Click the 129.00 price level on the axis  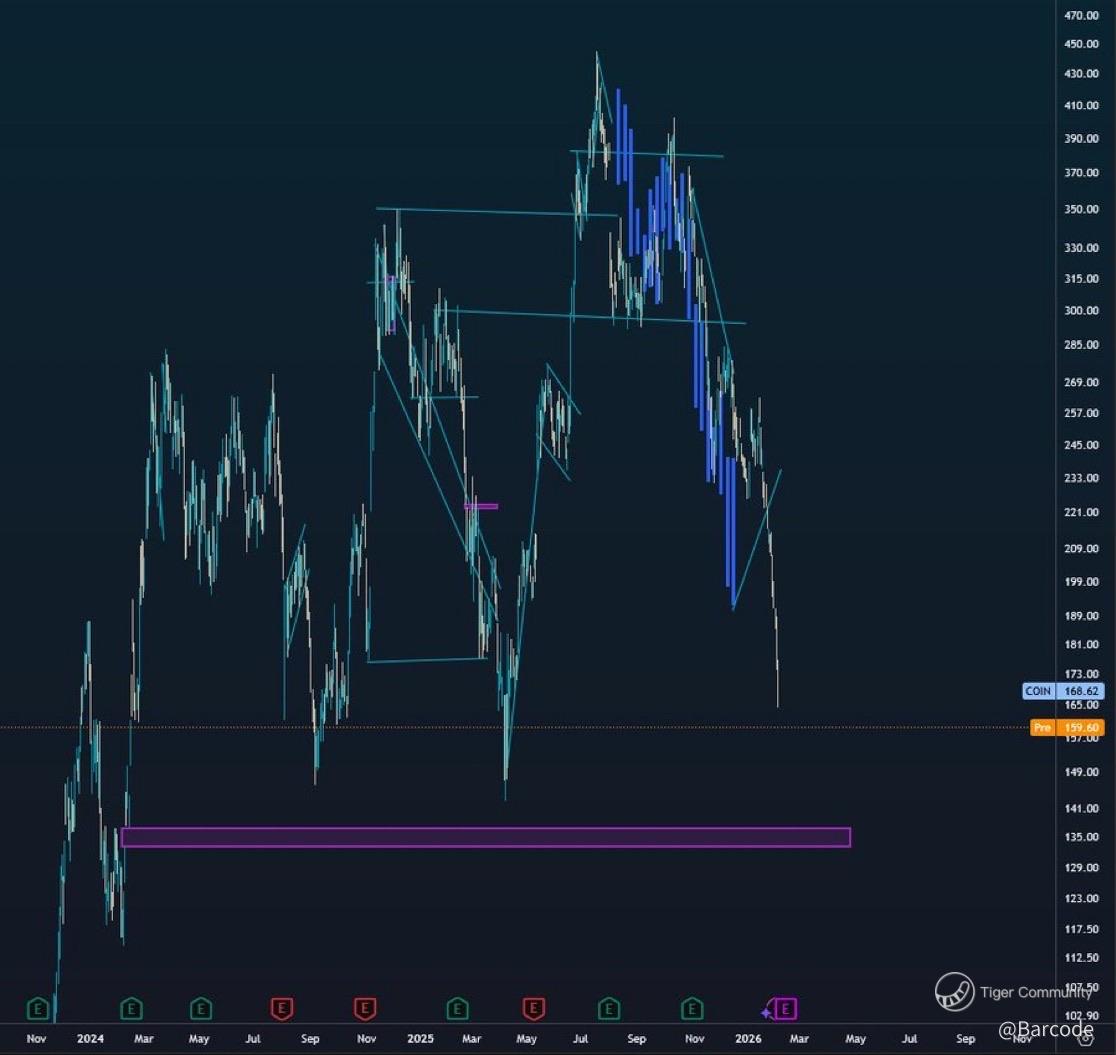click(x=1082, y=867)
